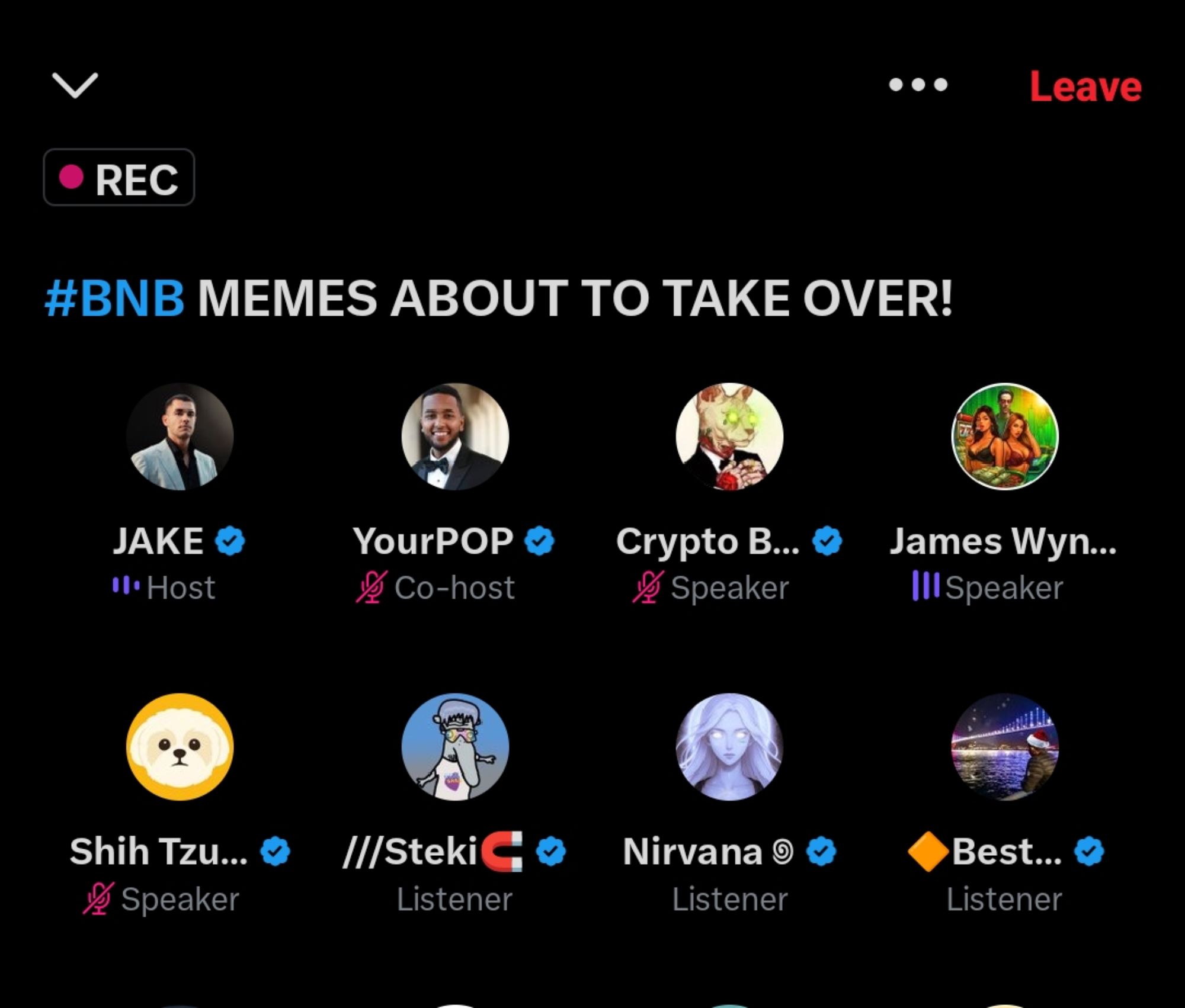Select the ///Steki listener avatar
The height and width of the screenshot is (1008, 1185).
coord(455,747)
